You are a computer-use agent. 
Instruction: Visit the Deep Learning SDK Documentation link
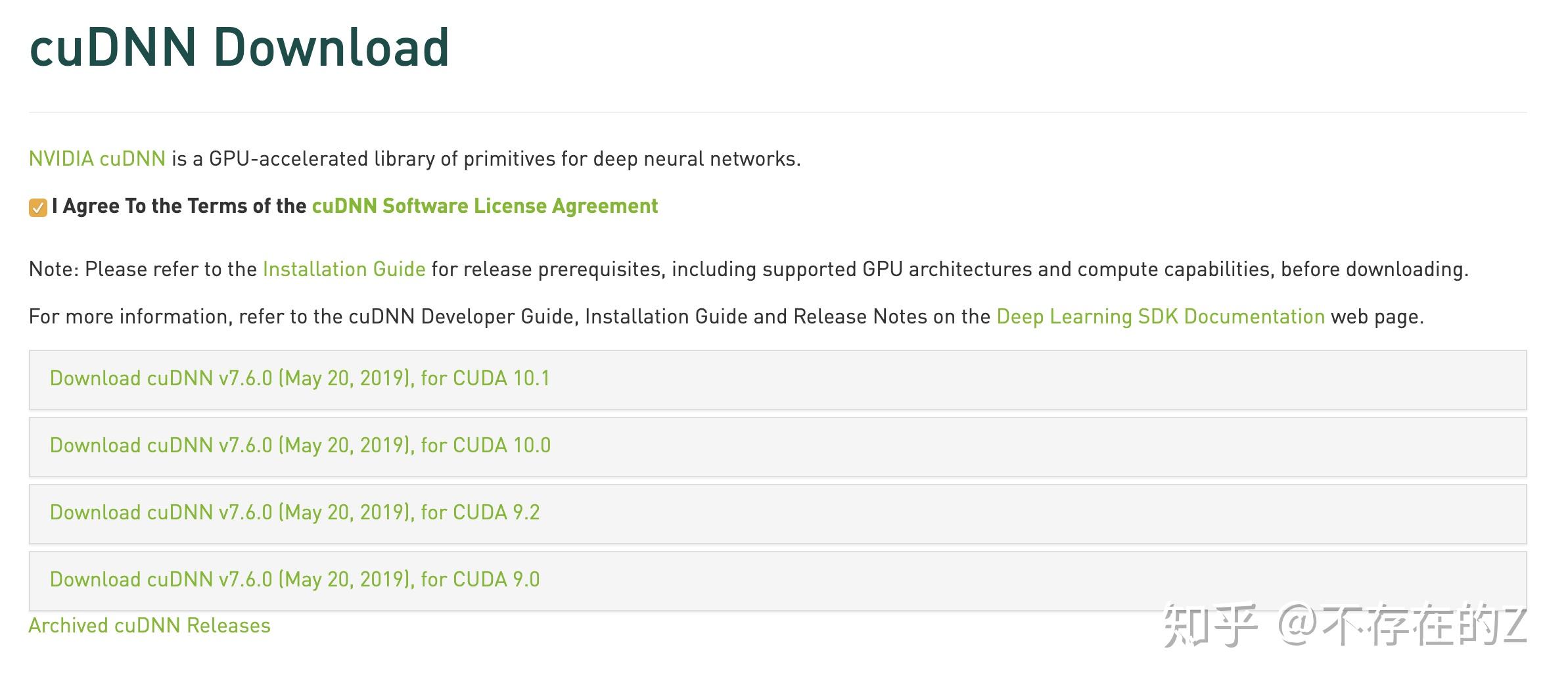coord(1160,317)
